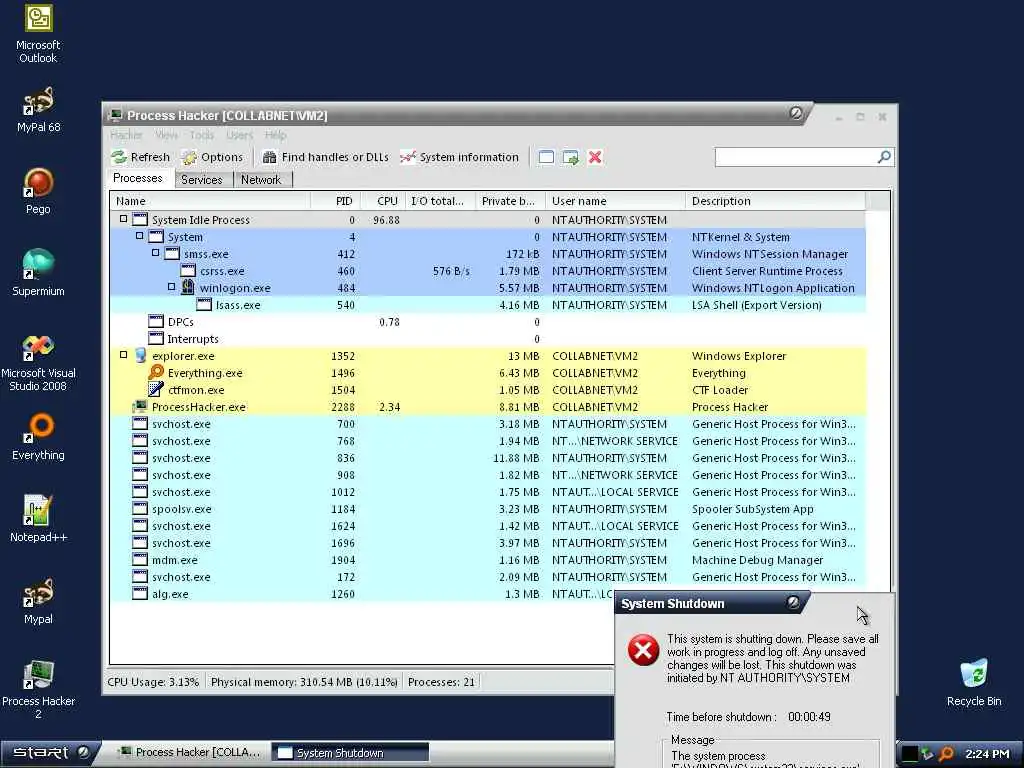Select the ctfmon.exe process row
Image resolution: width=1024 pixels, height=768 pixels.
click(x=488, y=390)
